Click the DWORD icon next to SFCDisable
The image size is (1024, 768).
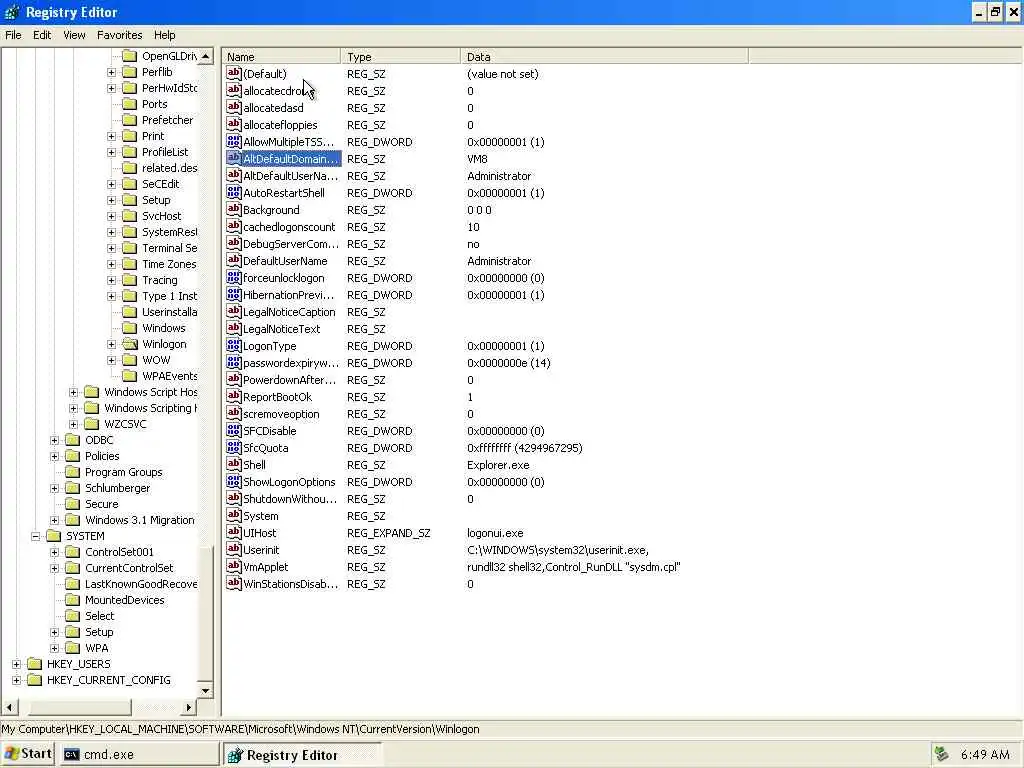pos(234,430)
